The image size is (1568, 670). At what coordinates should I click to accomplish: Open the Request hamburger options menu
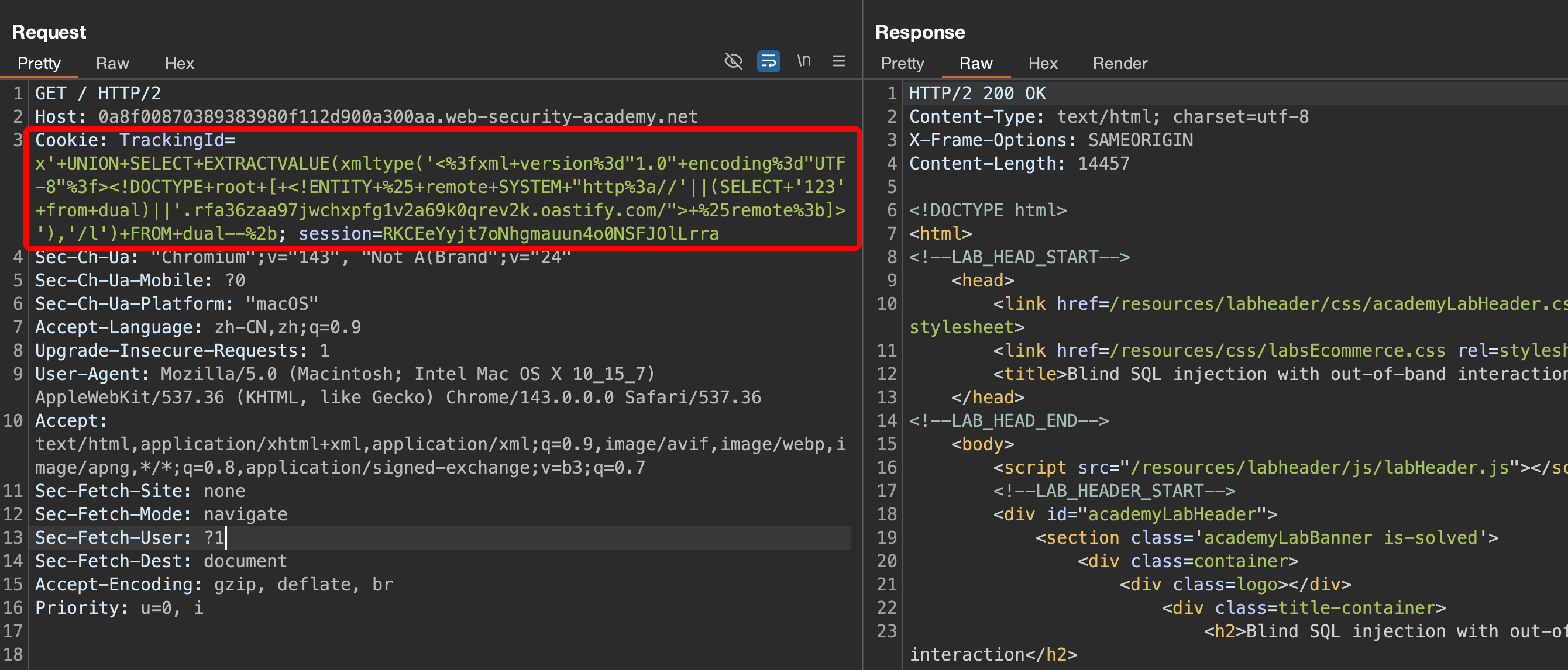pyautogui.click(x=839, y=61)
